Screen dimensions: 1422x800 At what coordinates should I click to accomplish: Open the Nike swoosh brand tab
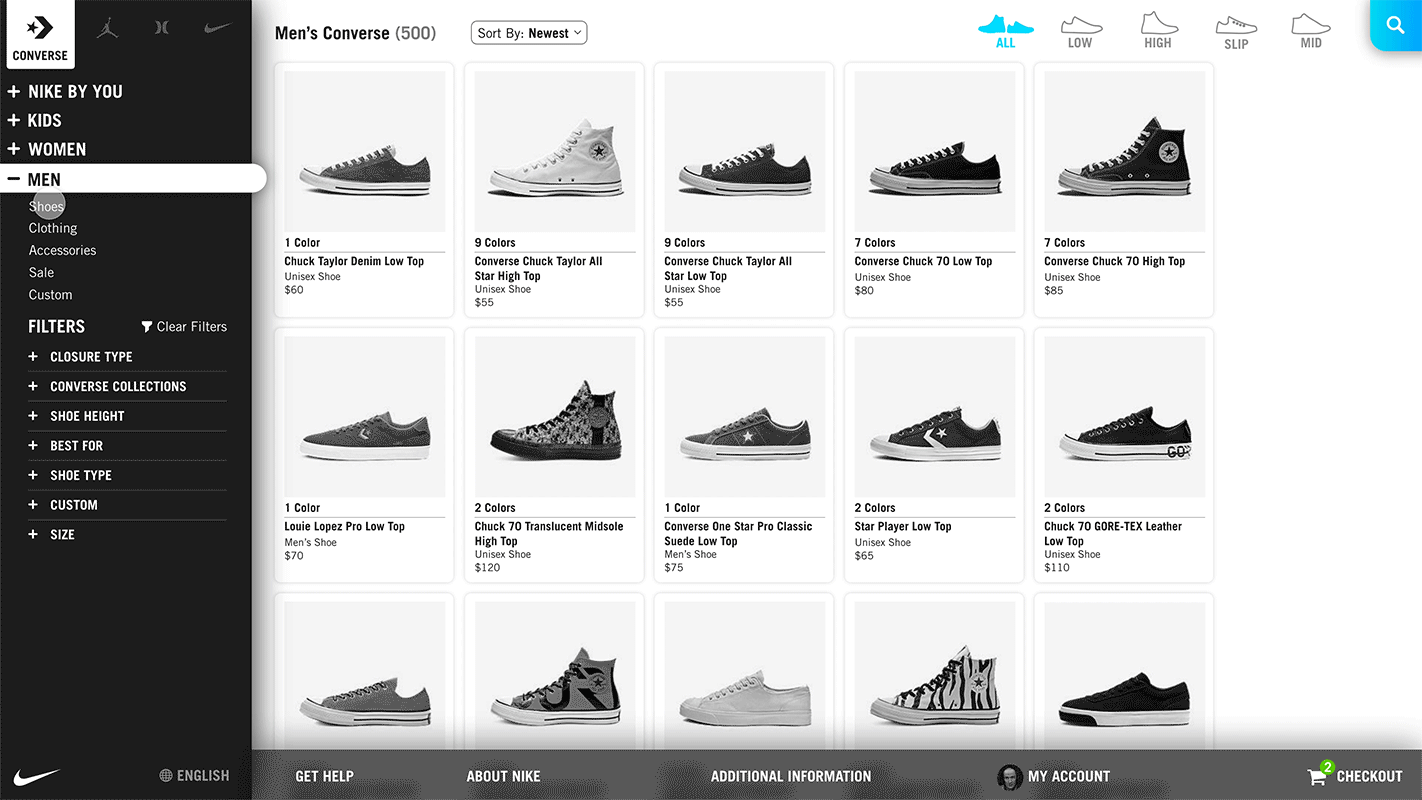[217, 28]
